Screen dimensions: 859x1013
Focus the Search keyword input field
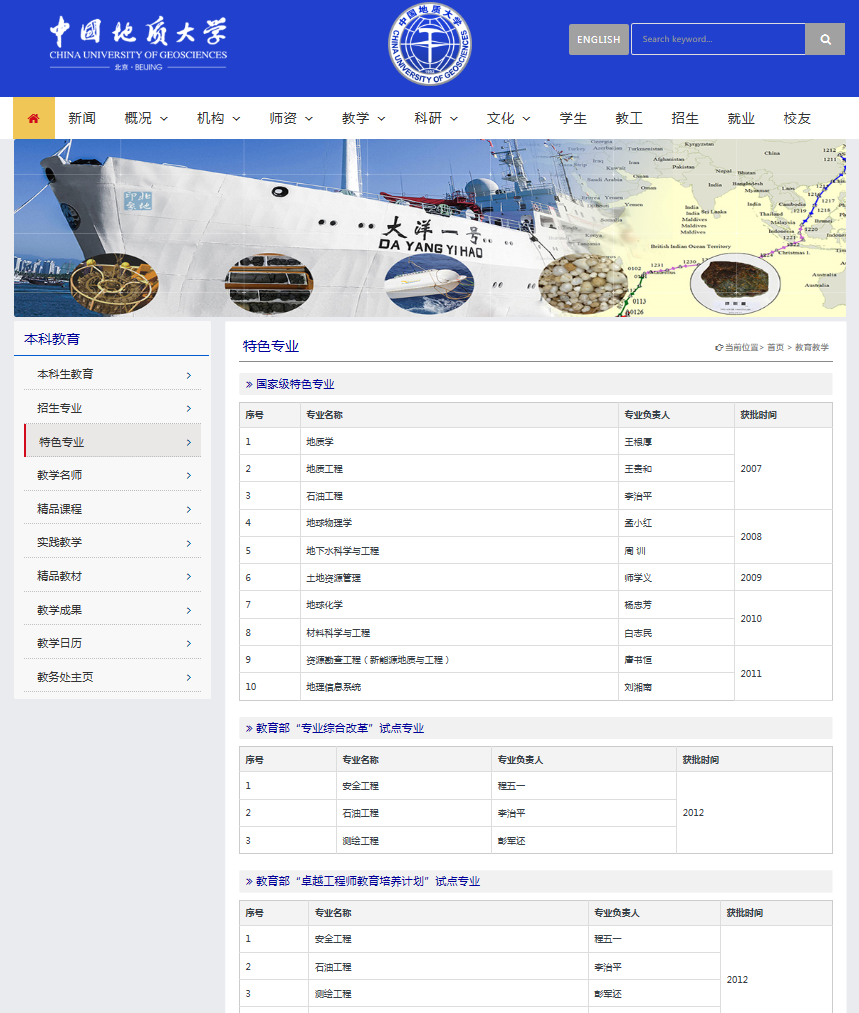click(x=717, y=39)
